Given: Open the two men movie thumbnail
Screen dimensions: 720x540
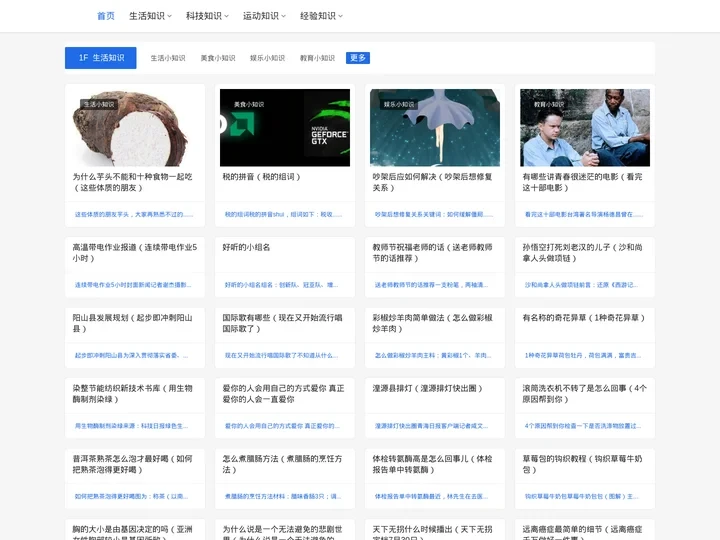Looking at the screenshot, I should [x=585, y=128].
